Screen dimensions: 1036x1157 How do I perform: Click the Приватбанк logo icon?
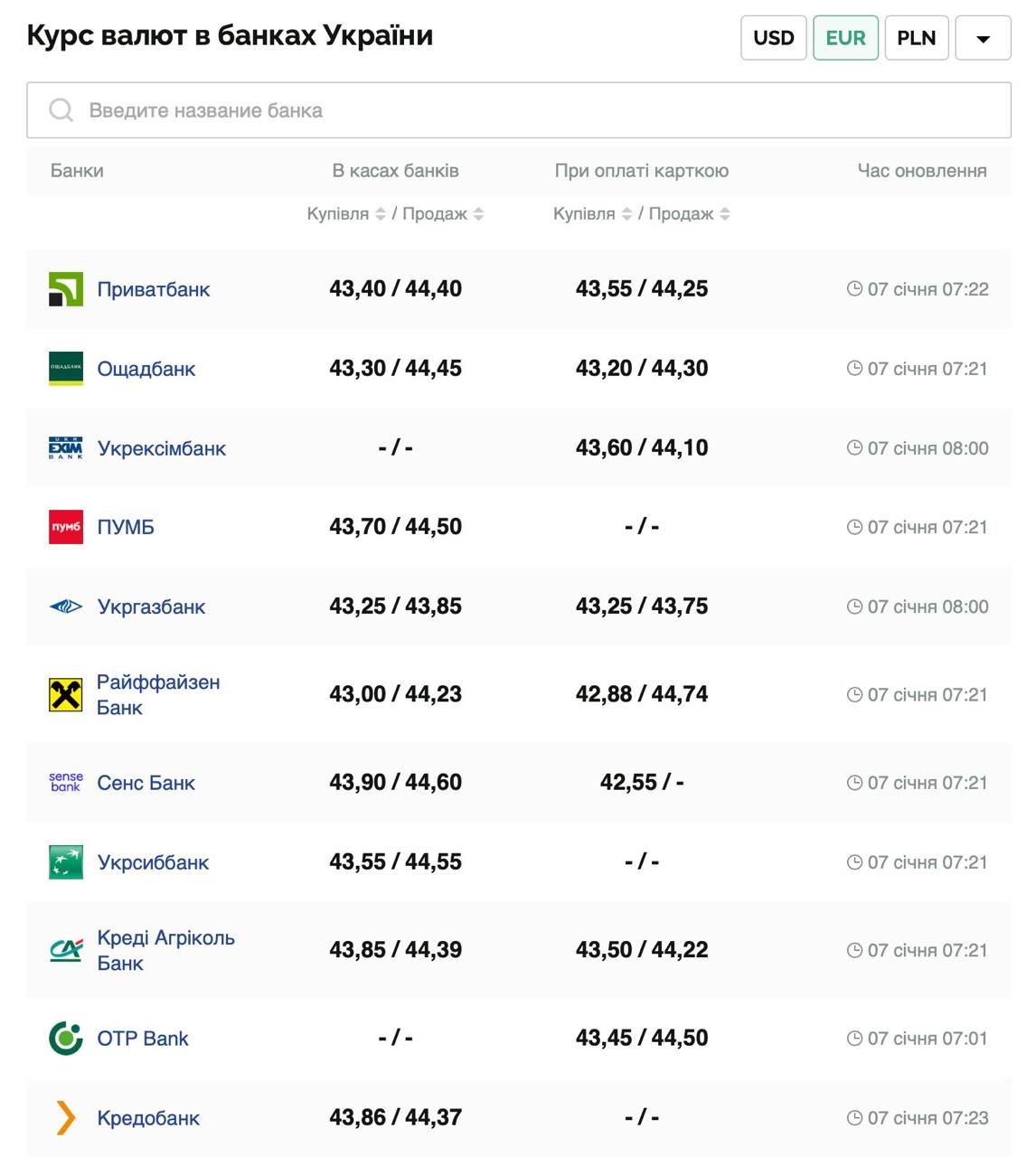point(65,289)
